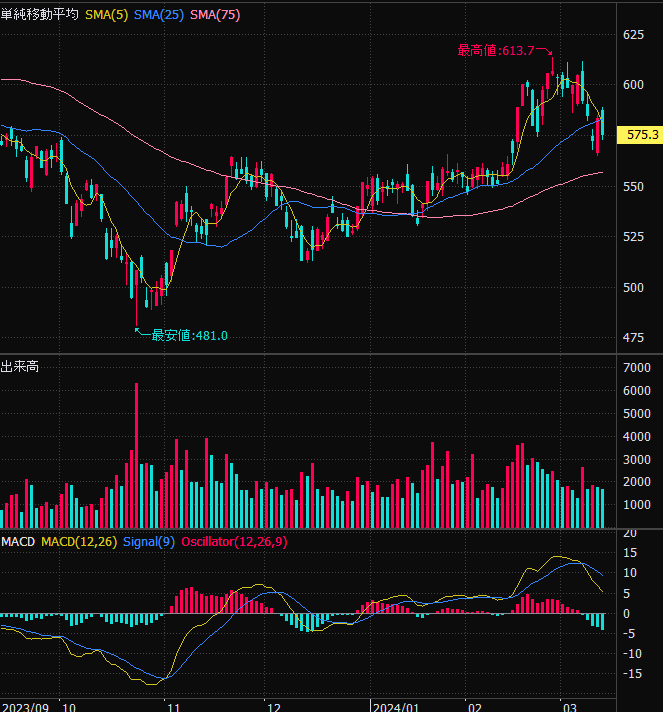Click the current price tag 575.3
Viewport: 663px width, 712px height.
tap(640, 135)
